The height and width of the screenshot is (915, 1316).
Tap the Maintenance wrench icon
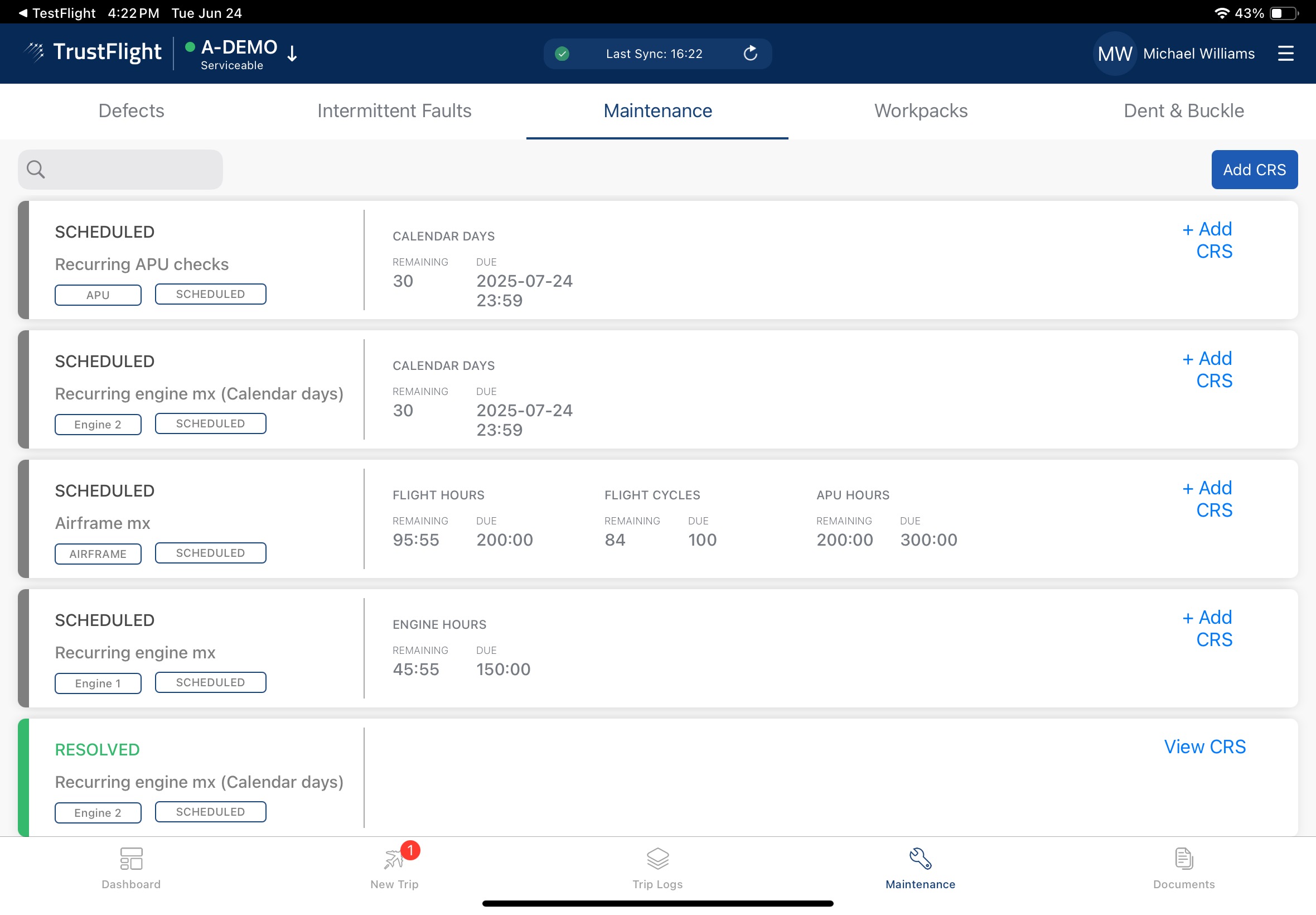920,858
